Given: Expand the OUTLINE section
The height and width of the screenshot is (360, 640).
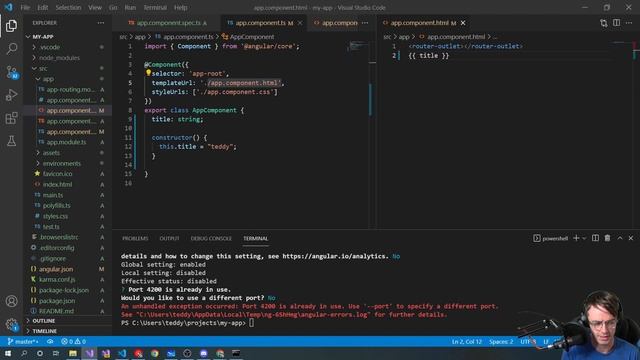Looking at the screenshot, I should (43, 321).
